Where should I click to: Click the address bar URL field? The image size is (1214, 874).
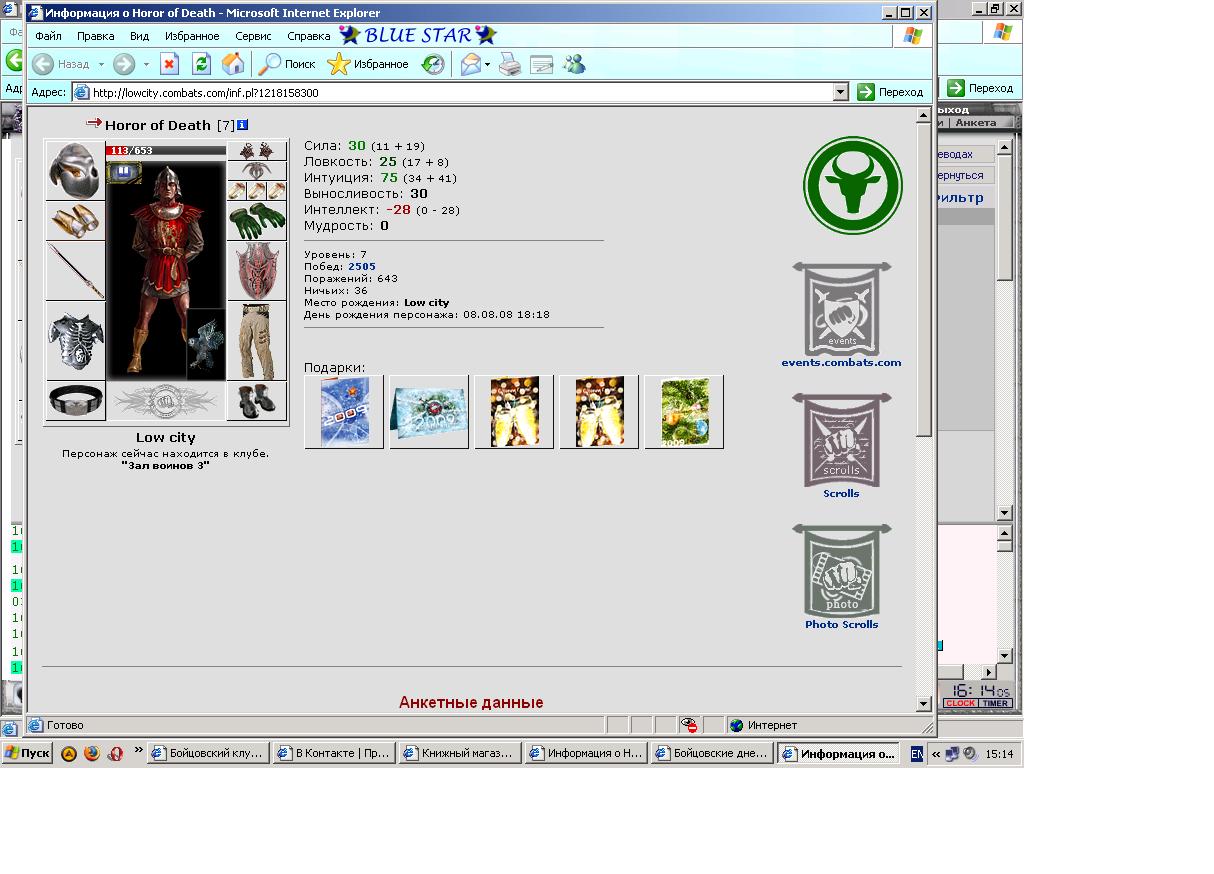click(x=461, y=92)
